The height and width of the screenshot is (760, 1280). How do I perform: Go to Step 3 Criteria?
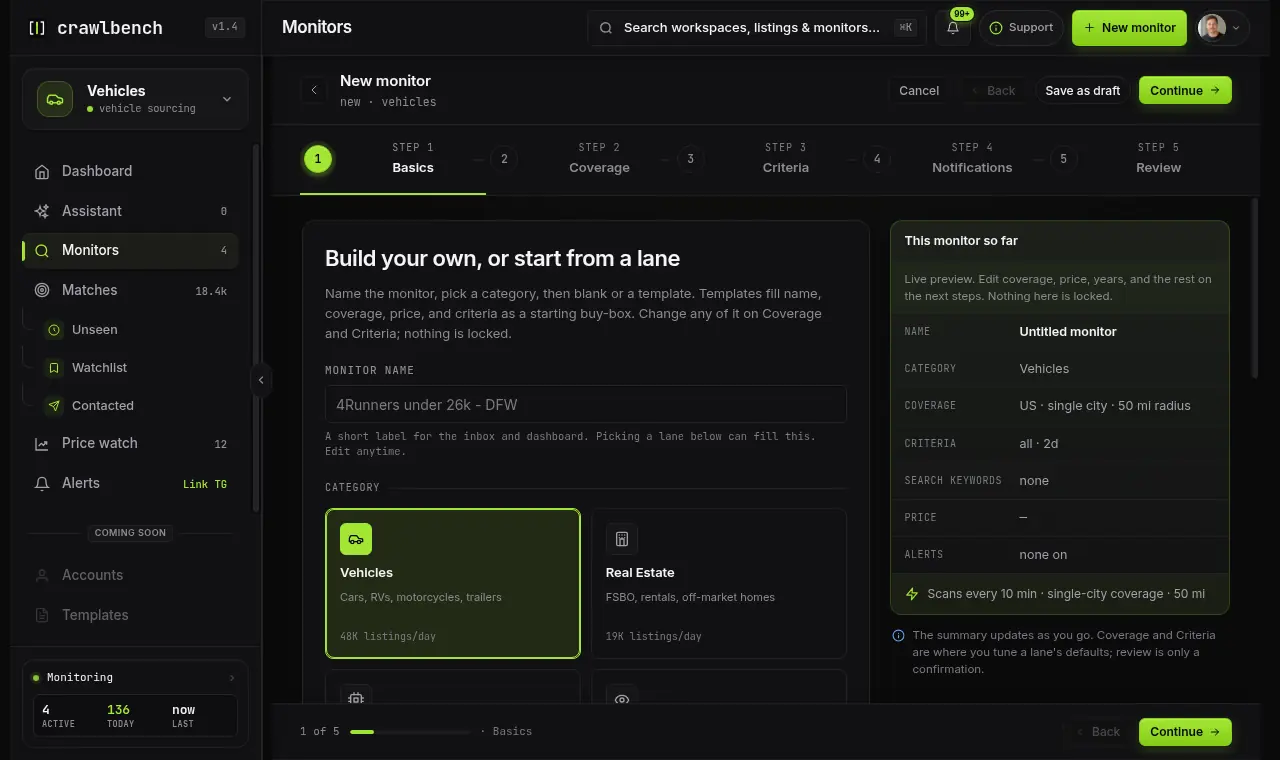766,158
